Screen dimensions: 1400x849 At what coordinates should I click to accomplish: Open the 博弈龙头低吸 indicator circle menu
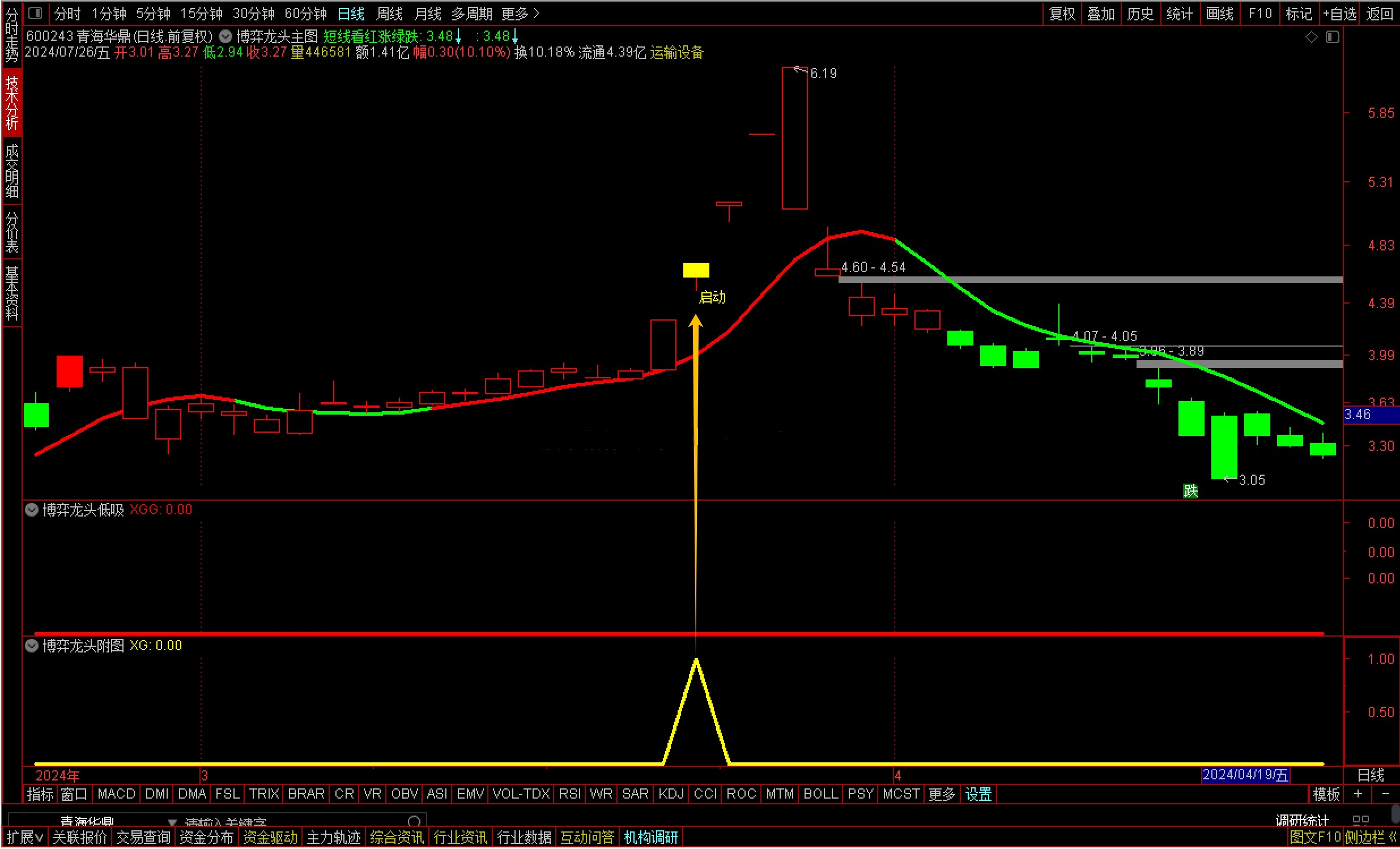click(32, 510)
